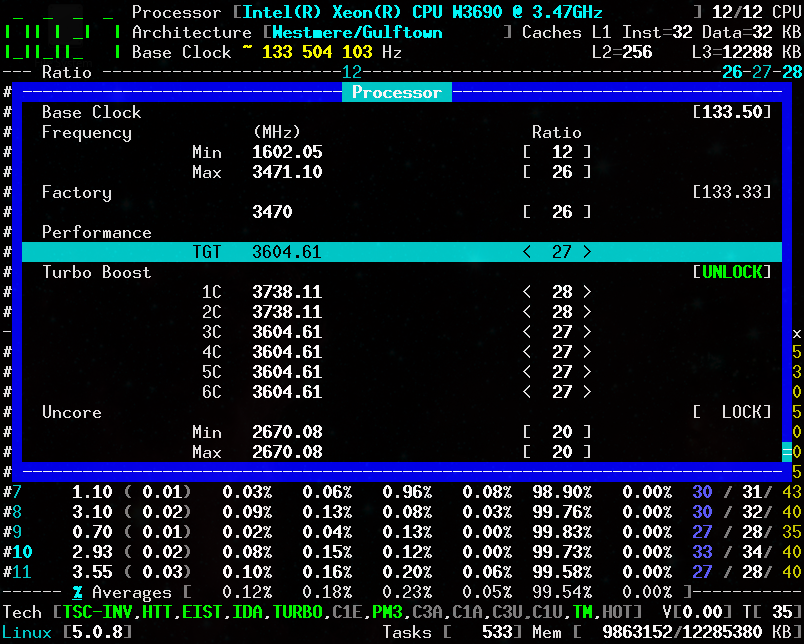The height and width of the screenshot is (644, 804).
Task: Click Turbo Boost 6C 3604.61 frequency
Action: [x=287, y=392]
